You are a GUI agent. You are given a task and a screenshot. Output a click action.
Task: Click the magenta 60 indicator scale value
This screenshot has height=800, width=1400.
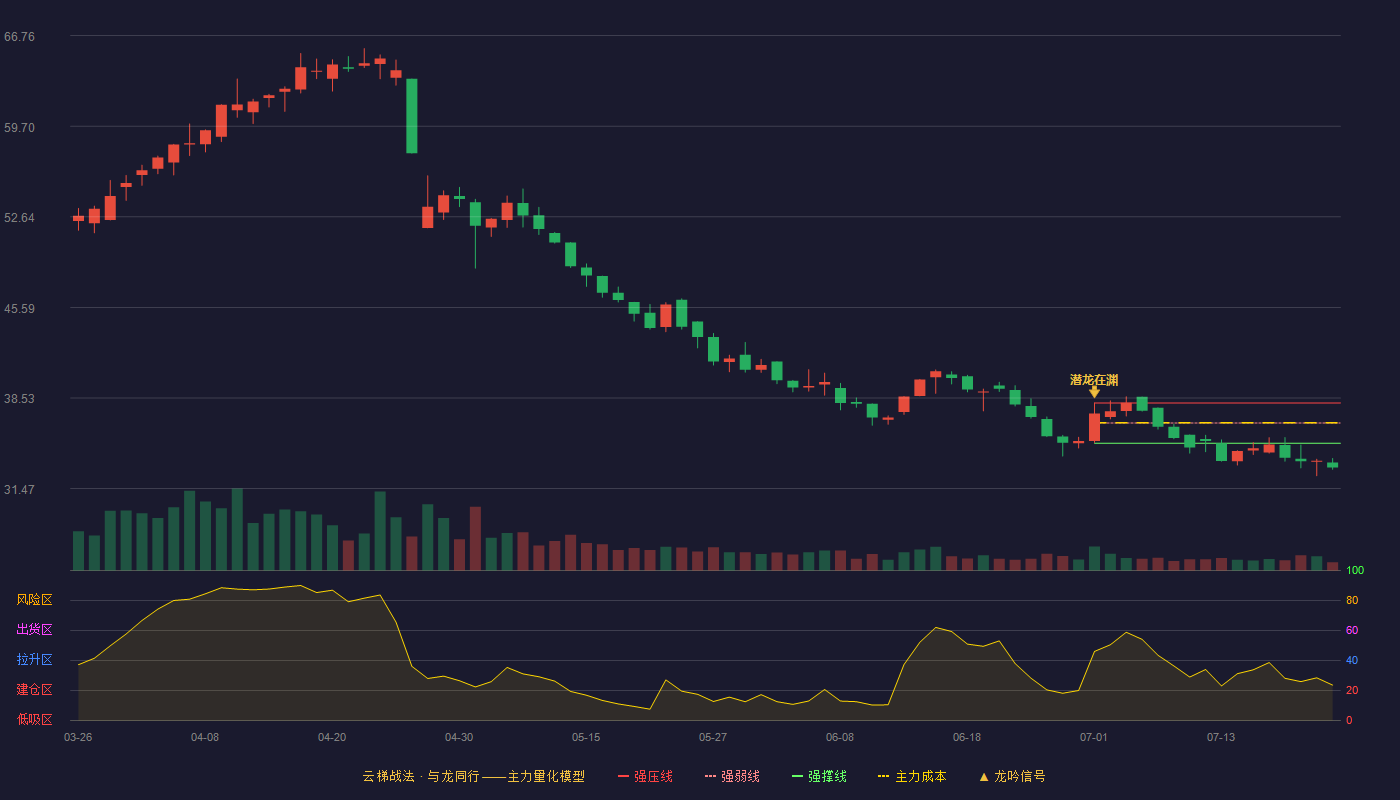pos(1352,631)
